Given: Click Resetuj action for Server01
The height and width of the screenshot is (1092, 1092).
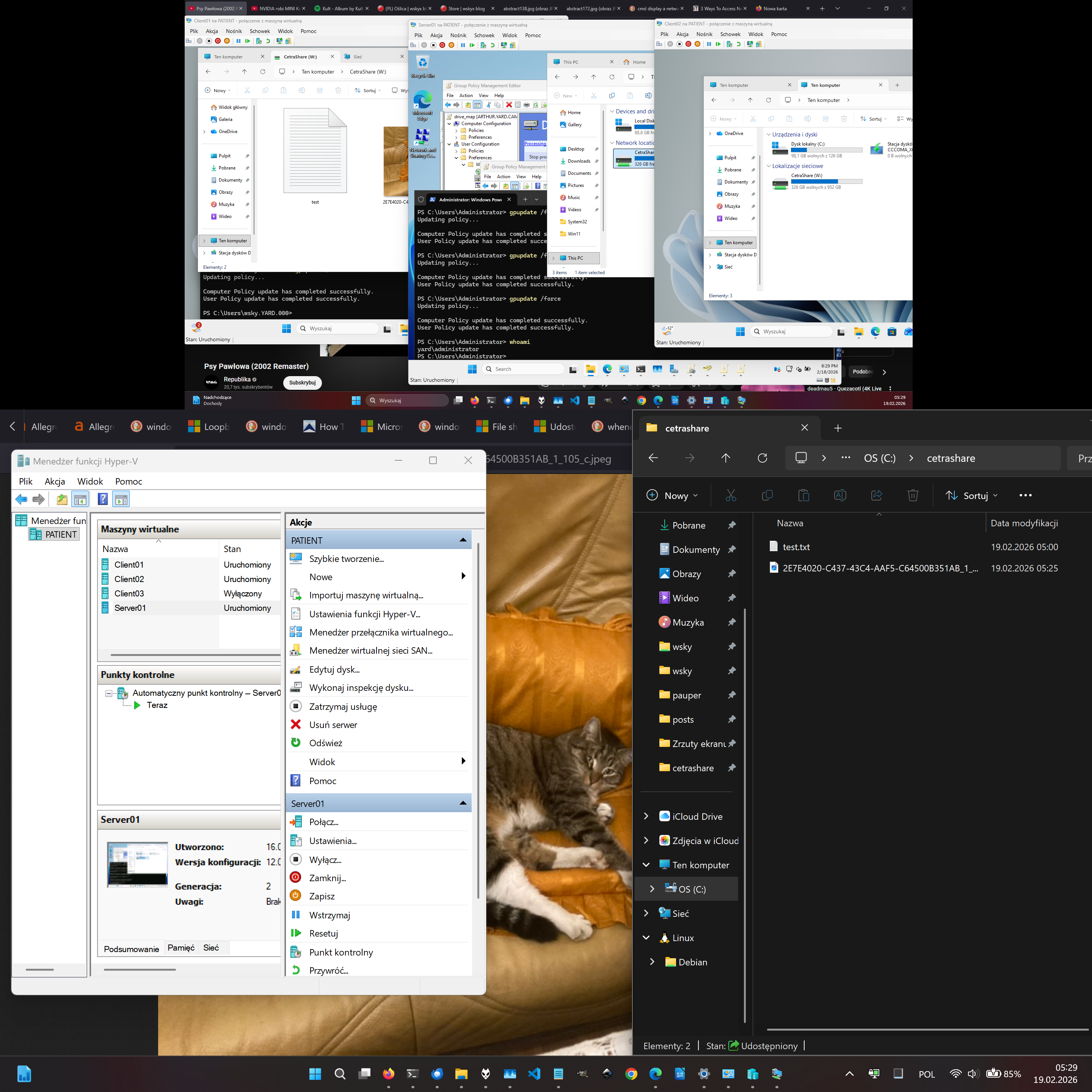Looking at the screenshot, I should pyautogui.click(x=323, y=934).
